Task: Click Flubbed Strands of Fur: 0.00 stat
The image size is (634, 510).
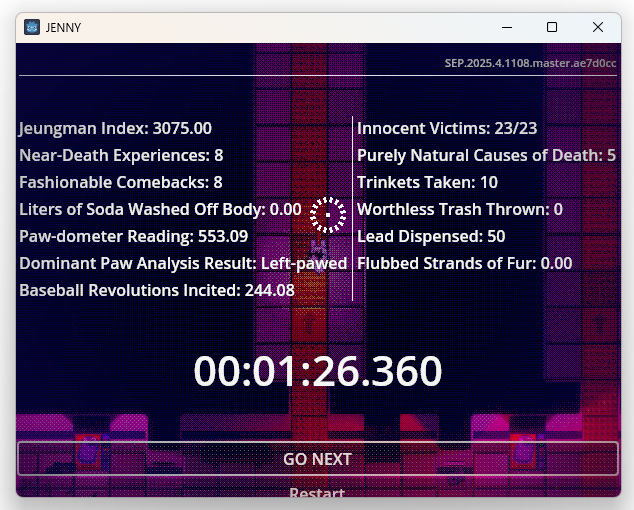Action: 465,263
